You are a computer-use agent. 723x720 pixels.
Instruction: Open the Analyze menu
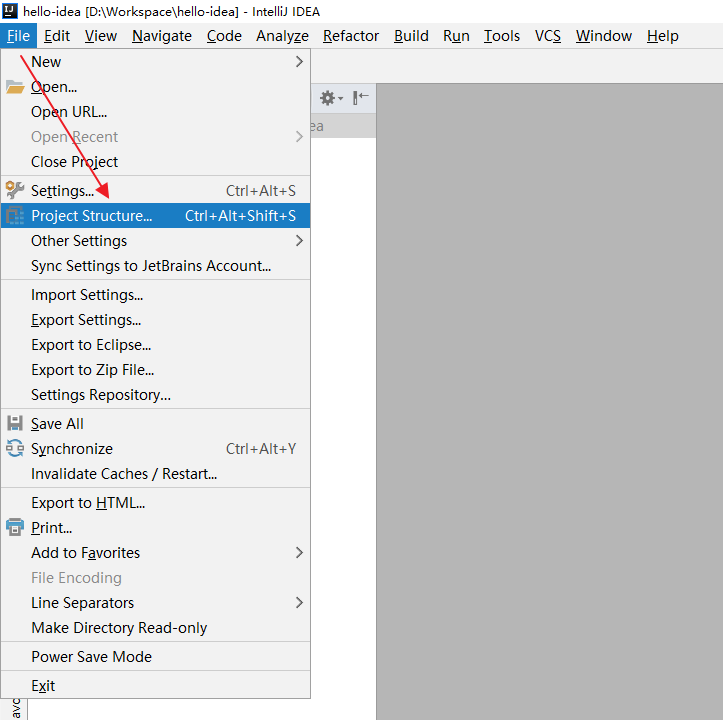[x=282, y=36]
